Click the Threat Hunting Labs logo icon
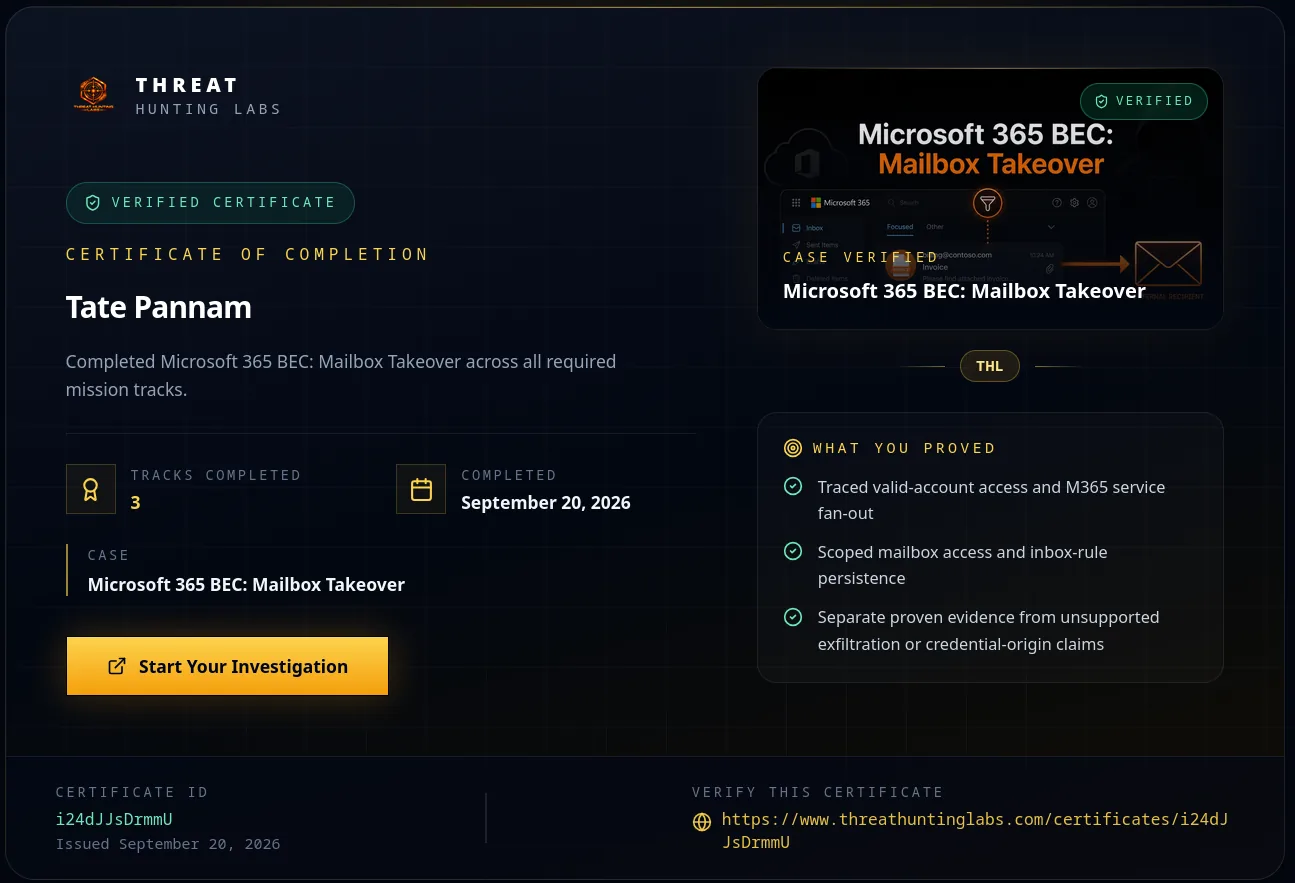The width and height of the screenshot is (1295, 883). coord(94,94)
